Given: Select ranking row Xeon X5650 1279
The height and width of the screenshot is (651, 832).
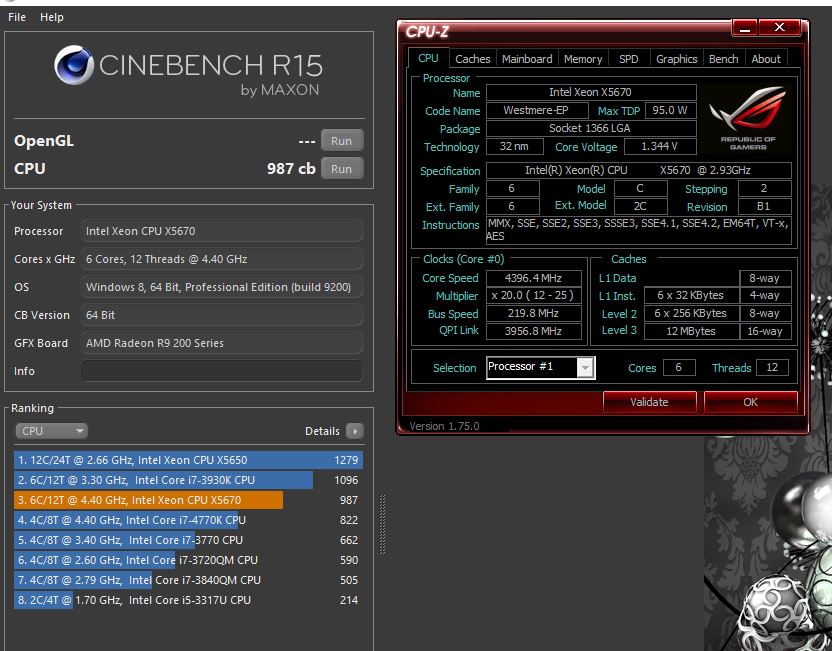Looking at the screenshot, I should pyautogui.click(x=188, y=460).
